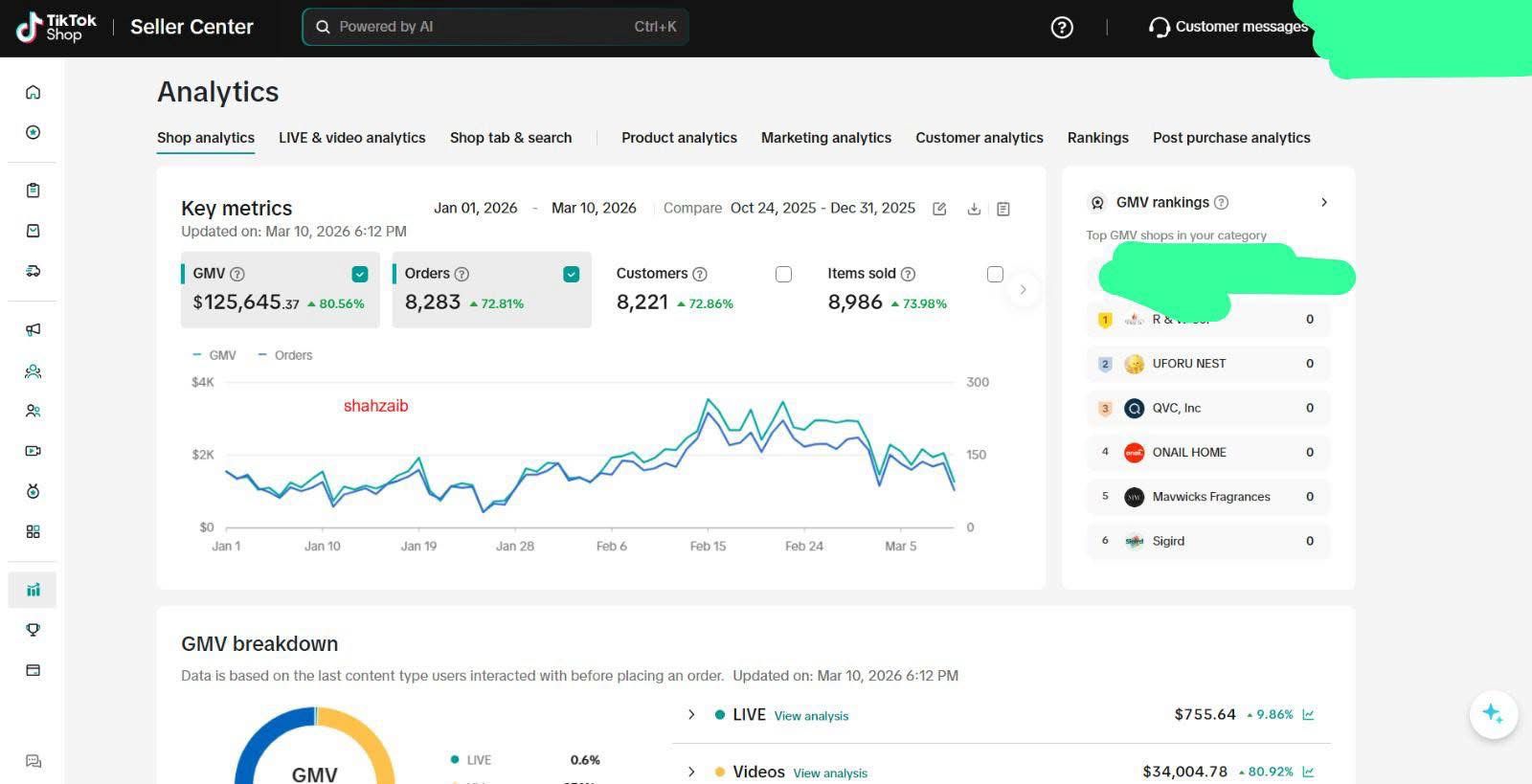Switch to Marketing analytics tab
This screenshot has width=1532, height=784.
[826, 138]
